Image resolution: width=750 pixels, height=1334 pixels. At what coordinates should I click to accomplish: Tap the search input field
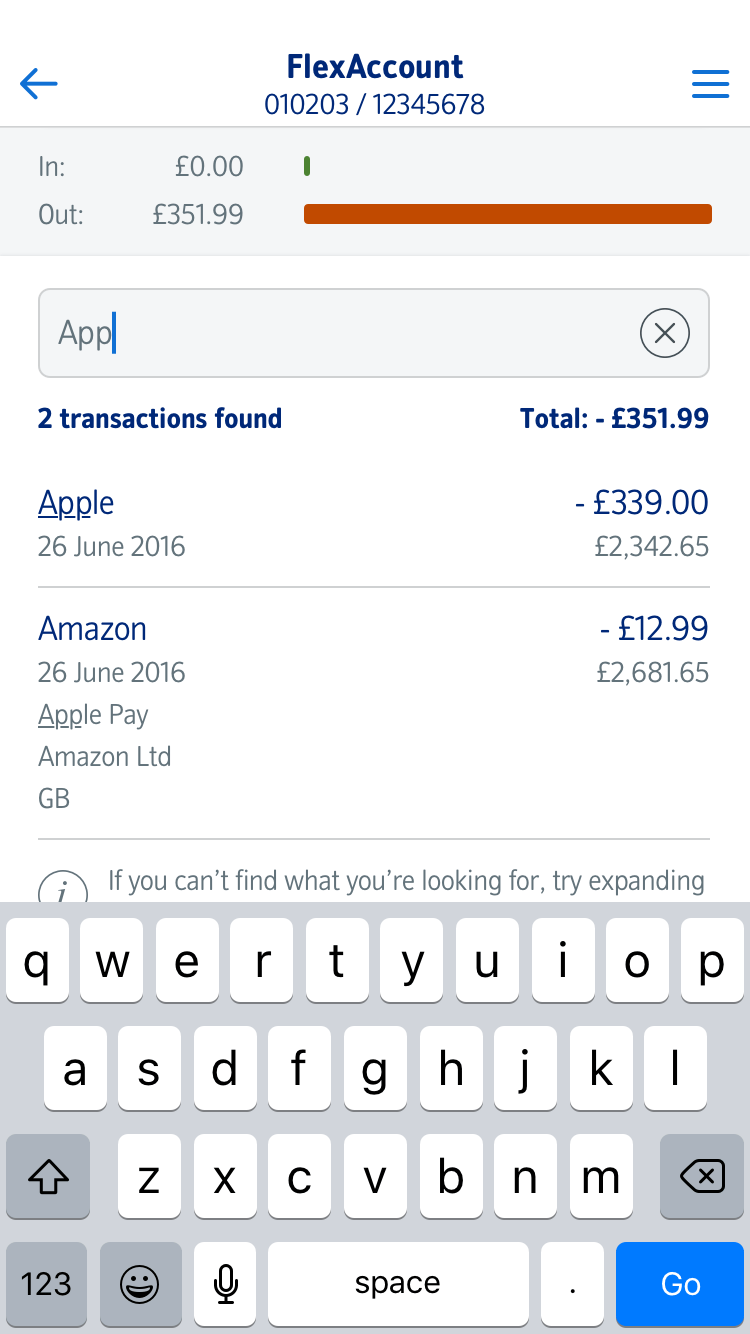point(340,333)
